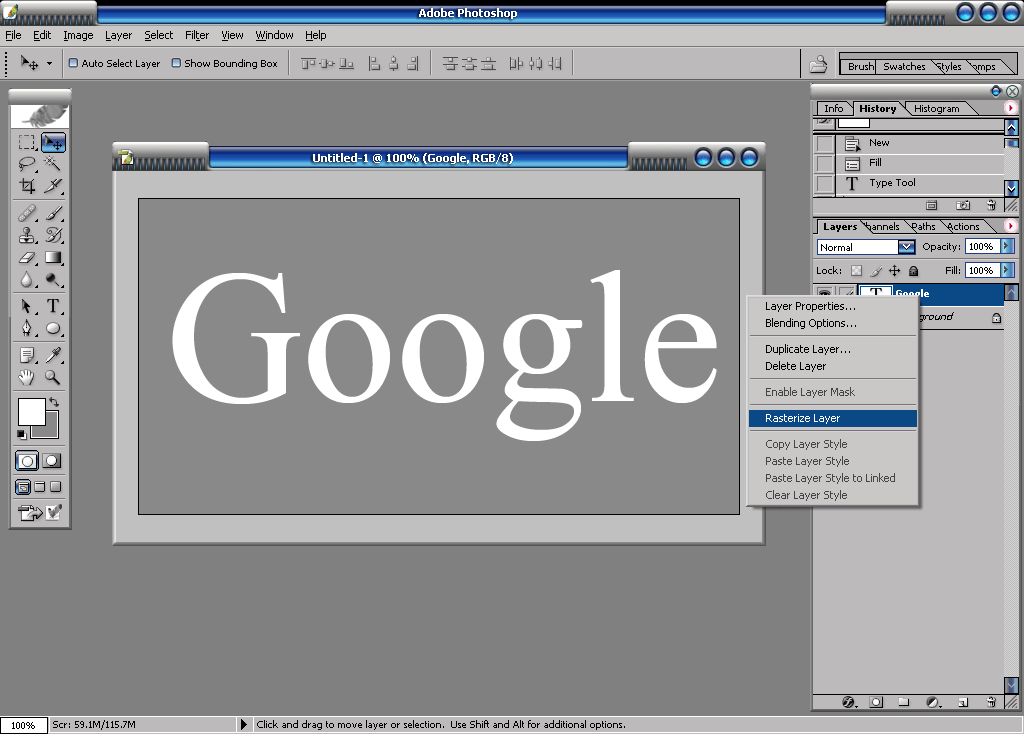
Task: Open status bar info options arrow
Action: (x=244, y=724)
